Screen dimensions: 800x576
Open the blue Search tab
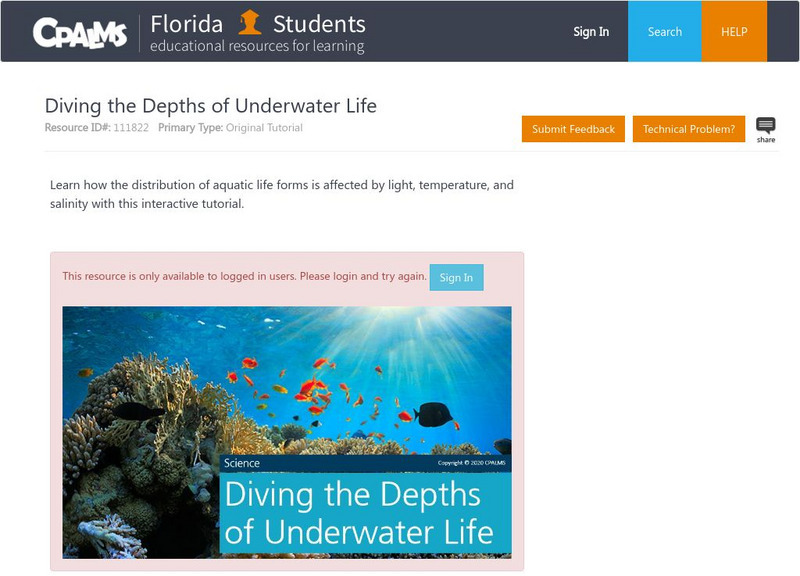pos(664,31)
